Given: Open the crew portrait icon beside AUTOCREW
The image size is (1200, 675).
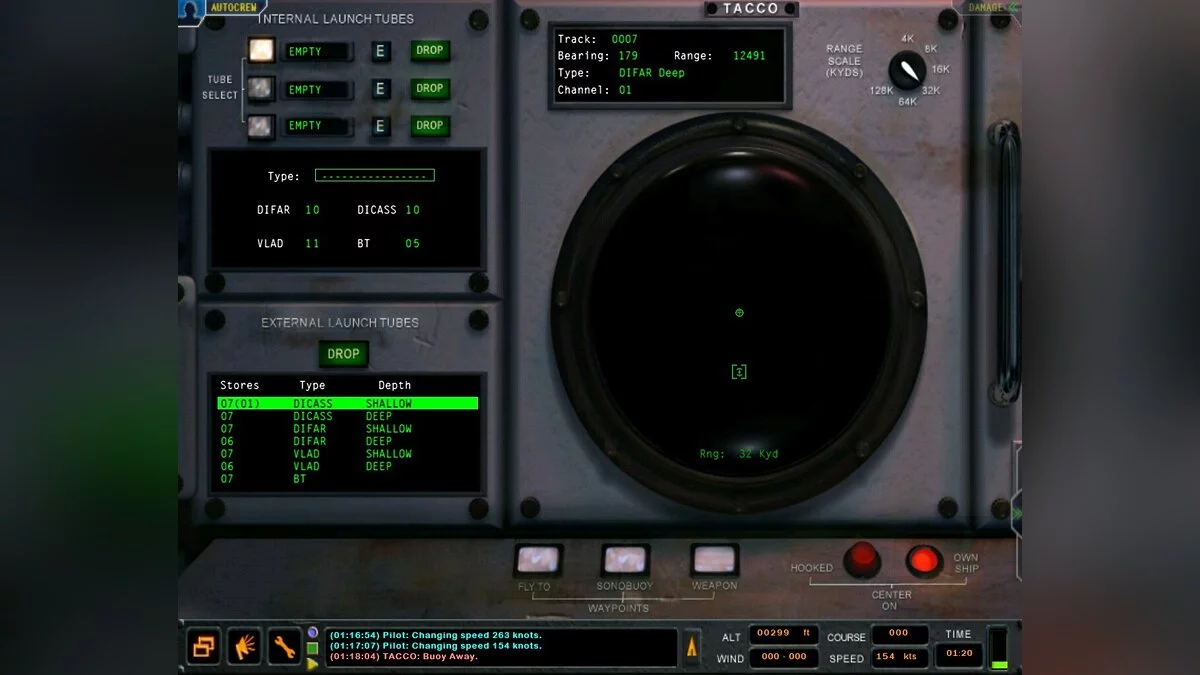Looking at the screenshot, I should tap(189, 11).
